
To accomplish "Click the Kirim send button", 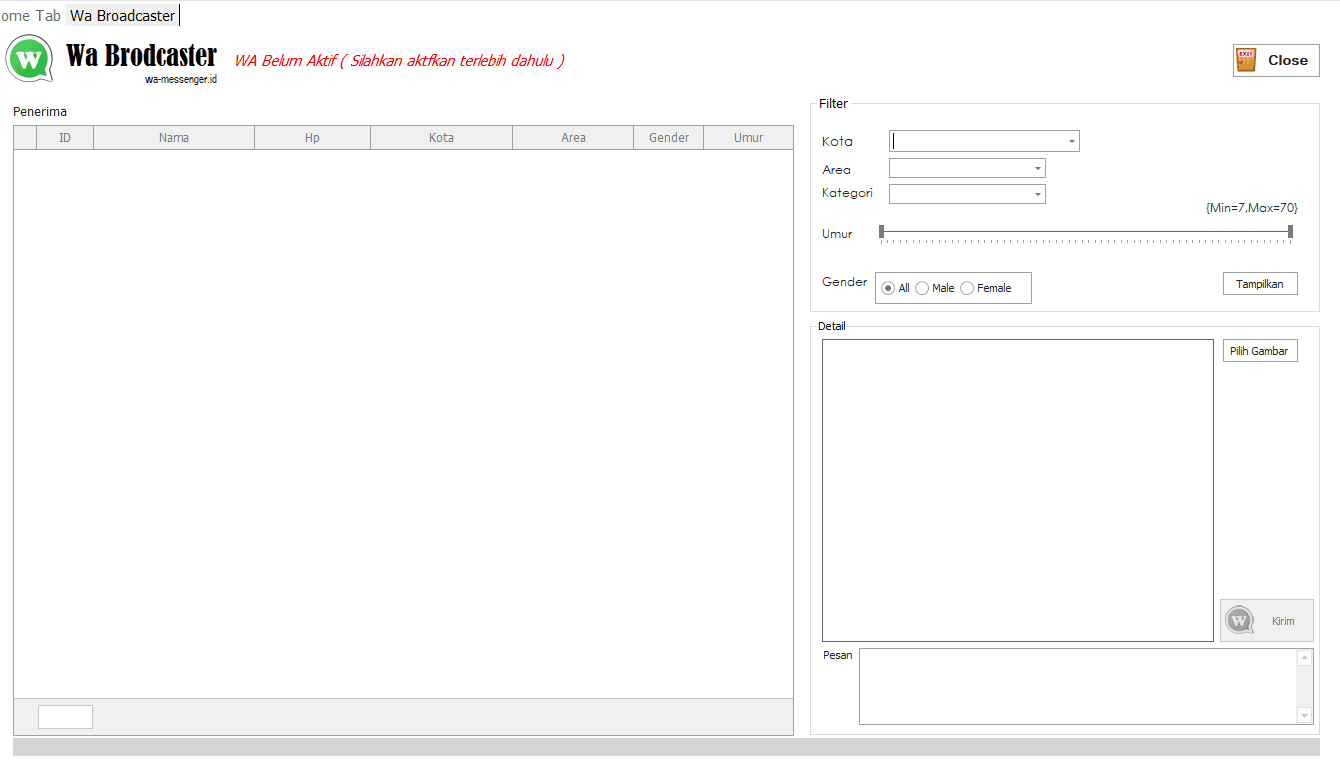I will click(1267, 621).
